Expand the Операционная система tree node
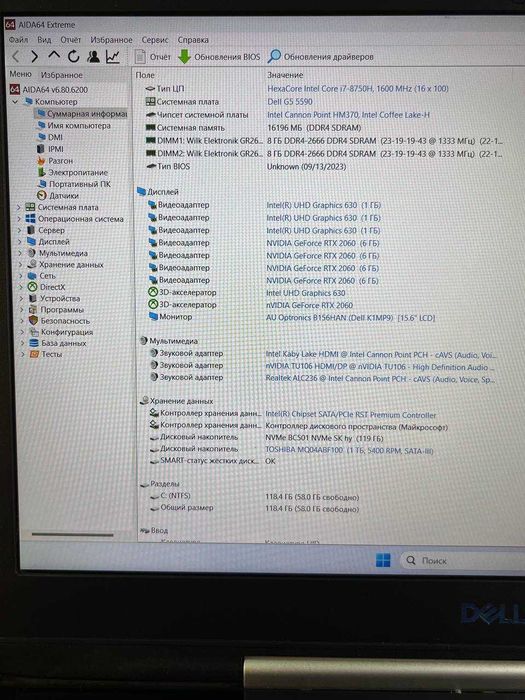This screenshot has height=700, width=525. tap(19, 219)
